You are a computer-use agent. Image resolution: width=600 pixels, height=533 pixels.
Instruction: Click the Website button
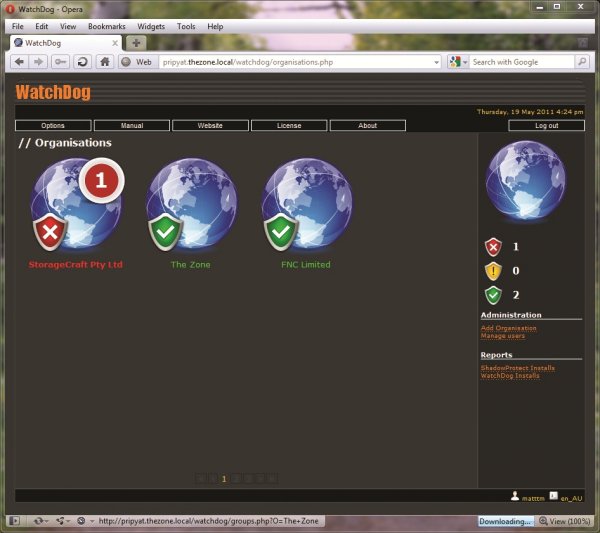click(x=210, y=126)
